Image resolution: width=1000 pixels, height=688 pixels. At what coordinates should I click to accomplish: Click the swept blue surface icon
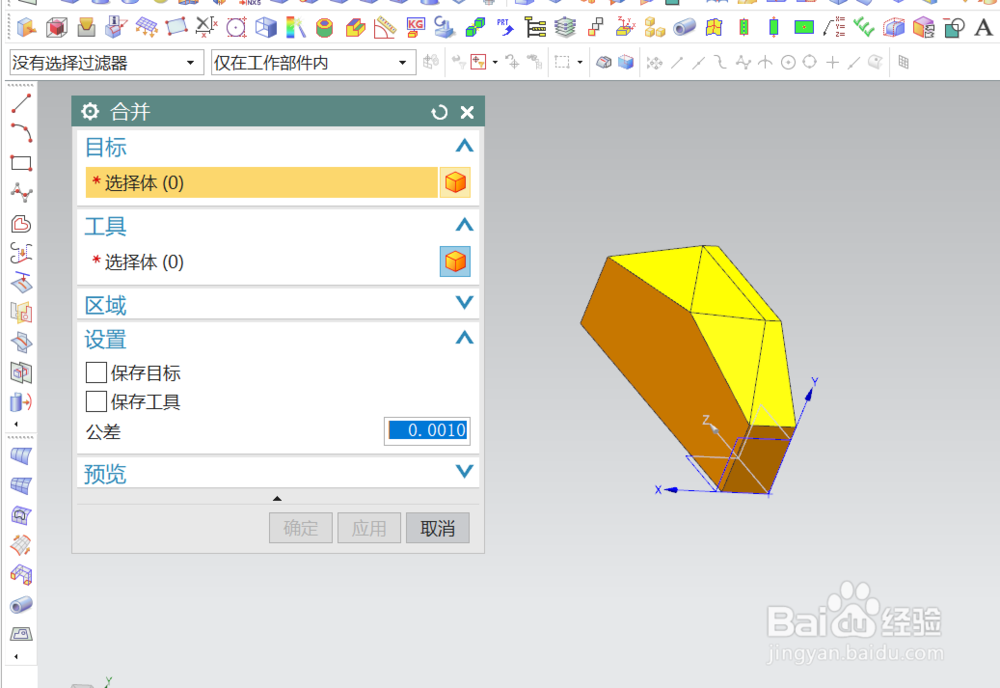(21, 456)
